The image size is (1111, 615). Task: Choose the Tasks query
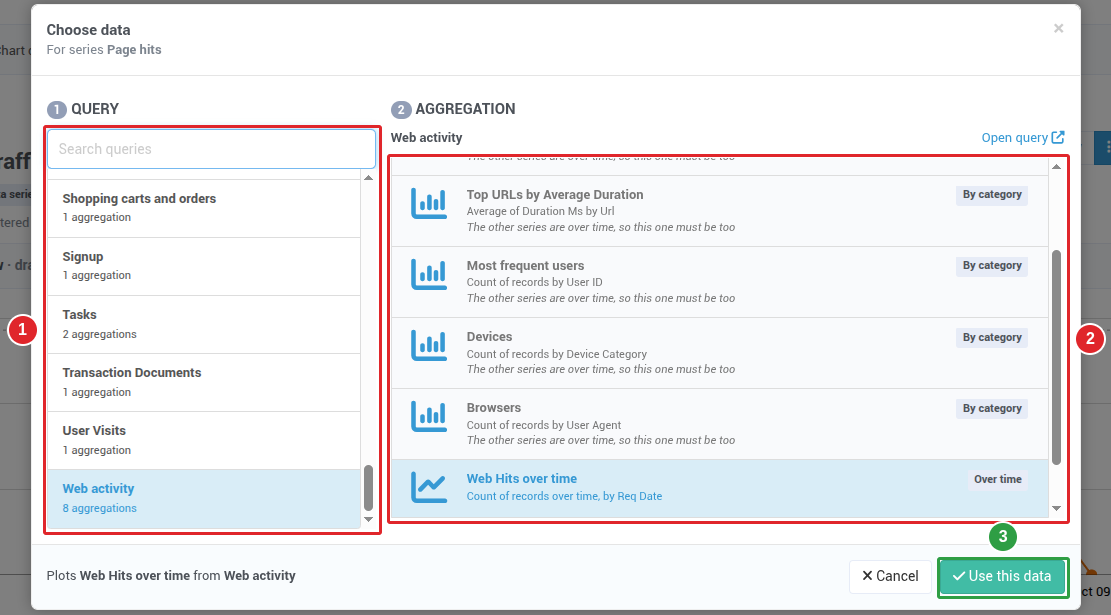[x=204, y=325]
